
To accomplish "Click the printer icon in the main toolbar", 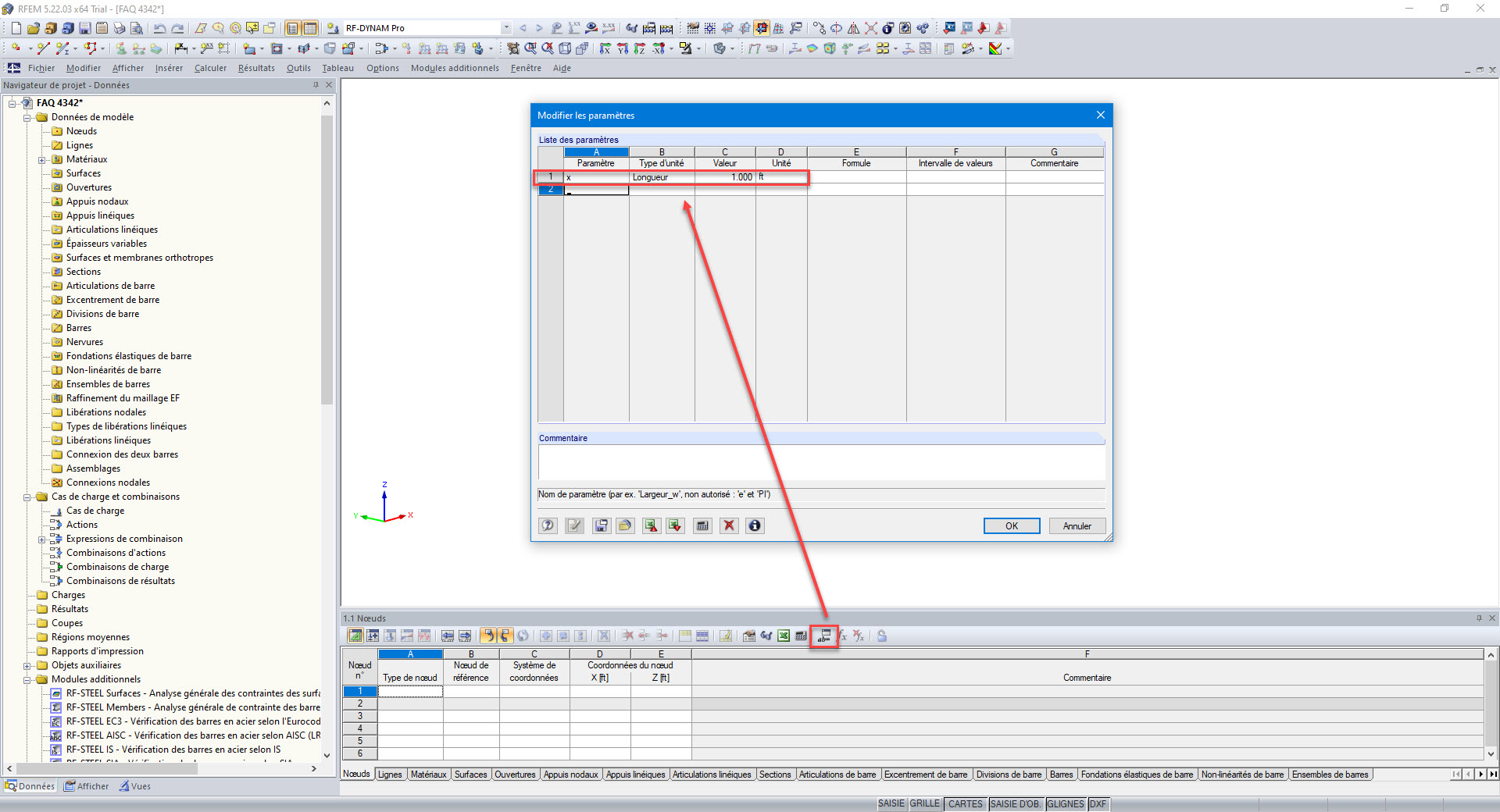I will point(120,28).
